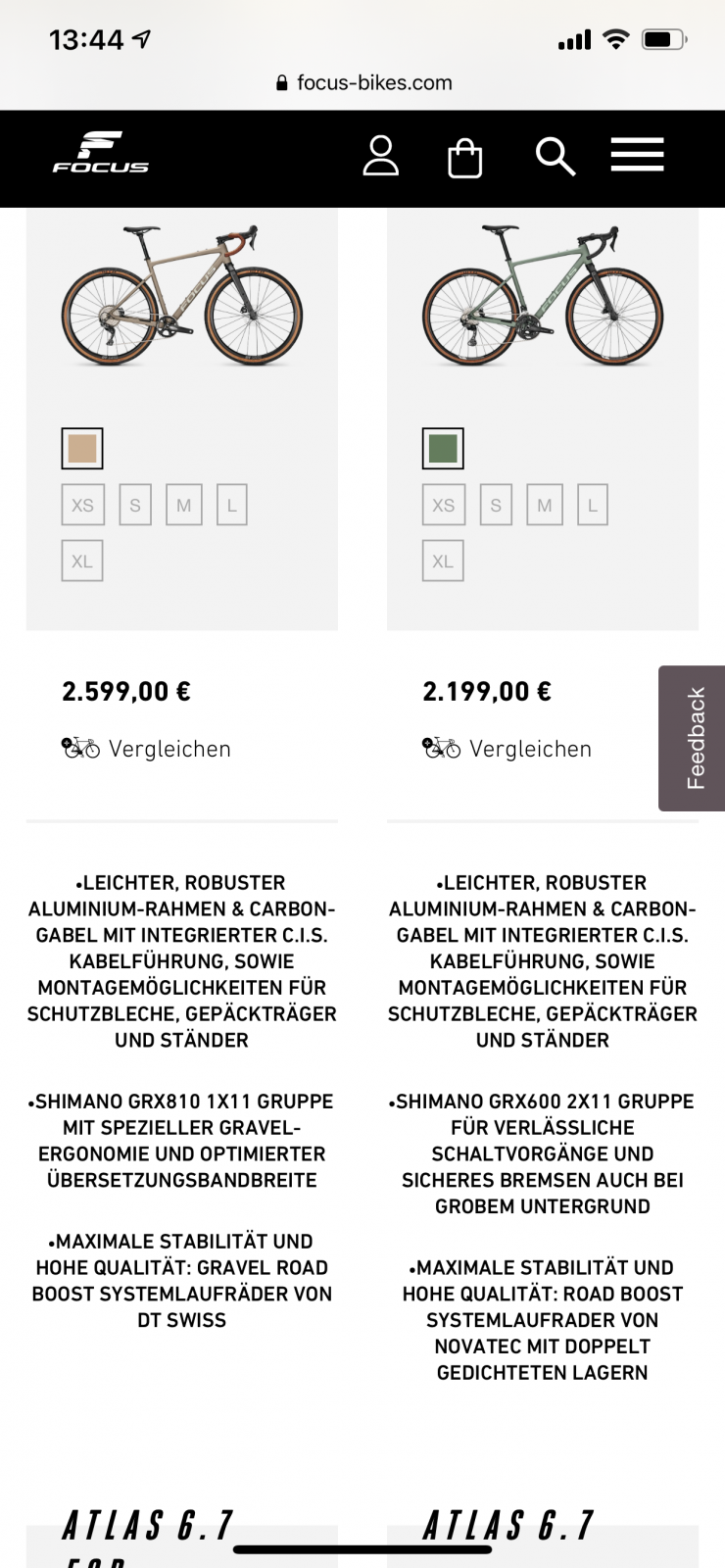The width and height of the screenshot is (725, 1568).
Task: Tap the search magnifier icon
Action: (555, 157)
